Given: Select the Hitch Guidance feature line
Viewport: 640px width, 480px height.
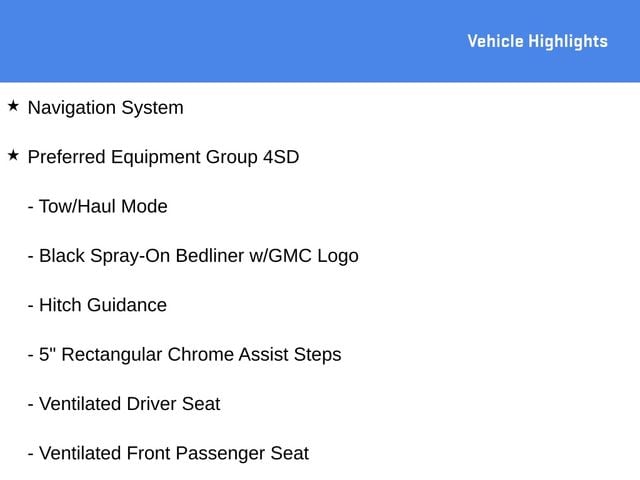Looking at the screenshot, I should 97,305.
